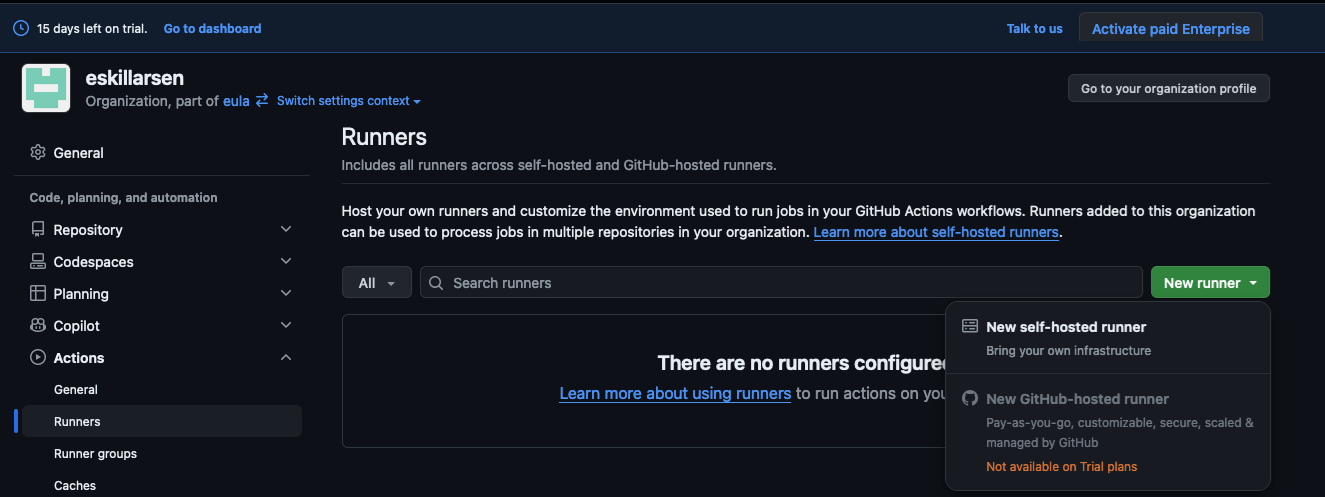Click the trial clock icon

pyautogui.click(x=21, y=29)
